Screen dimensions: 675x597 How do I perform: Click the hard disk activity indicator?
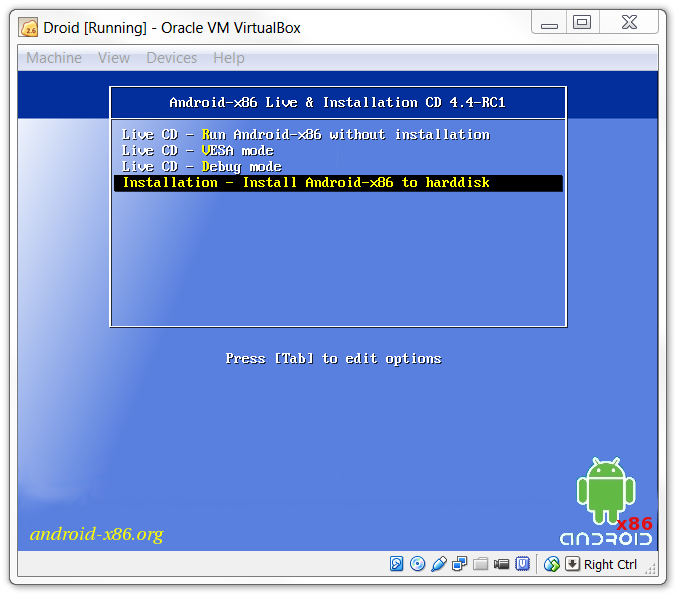pos(396,563)
